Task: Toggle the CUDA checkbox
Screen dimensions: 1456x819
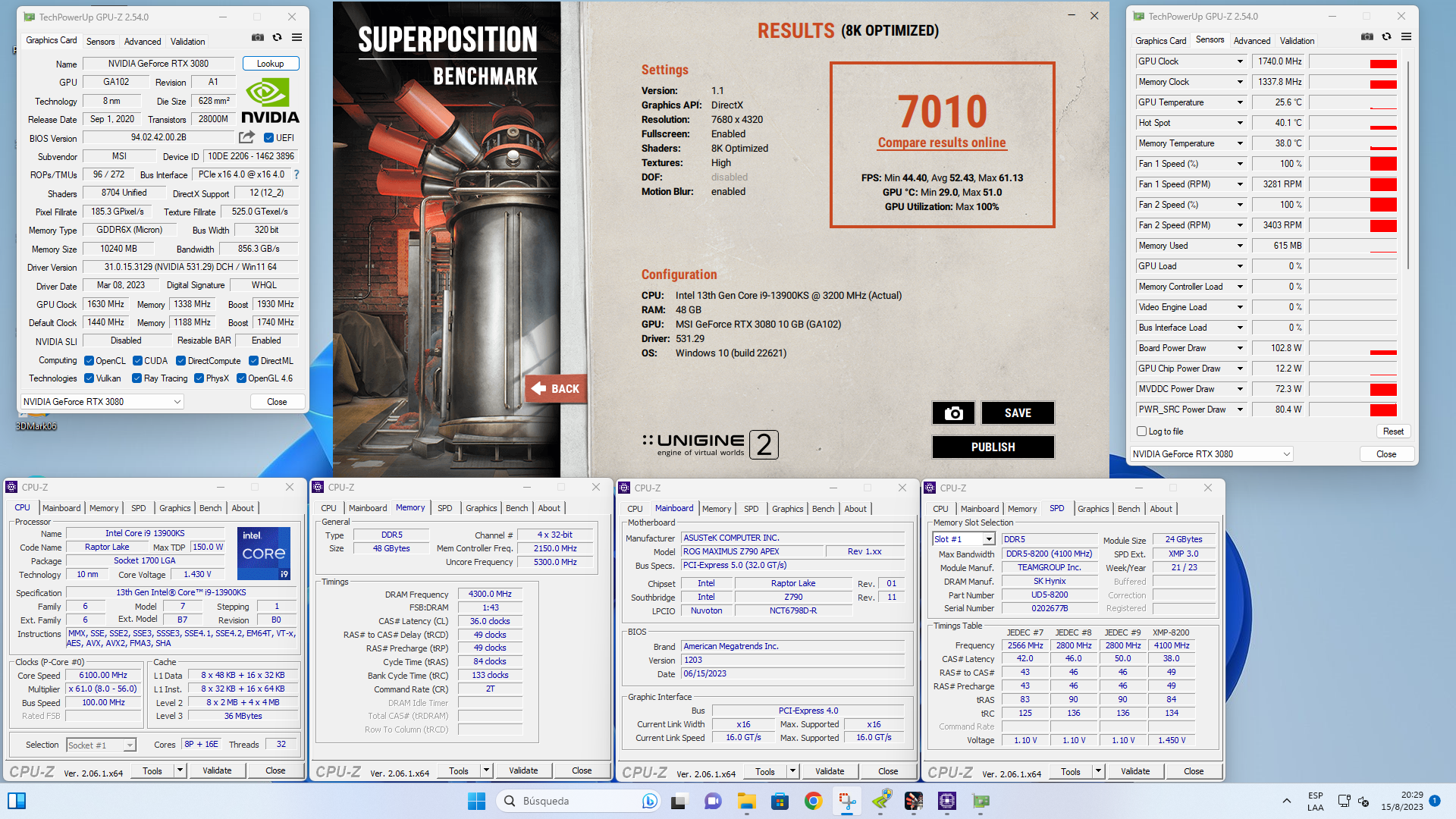Action: [x=138, y=361]
